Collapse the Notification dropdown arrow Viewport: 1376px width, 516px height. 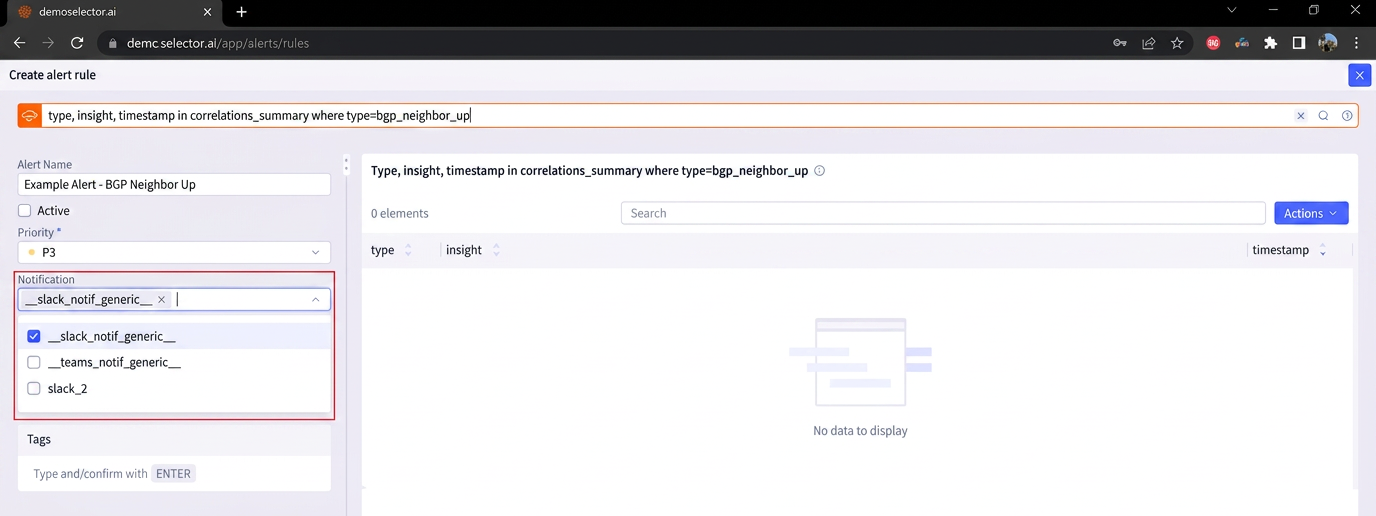tap(315, 299)
